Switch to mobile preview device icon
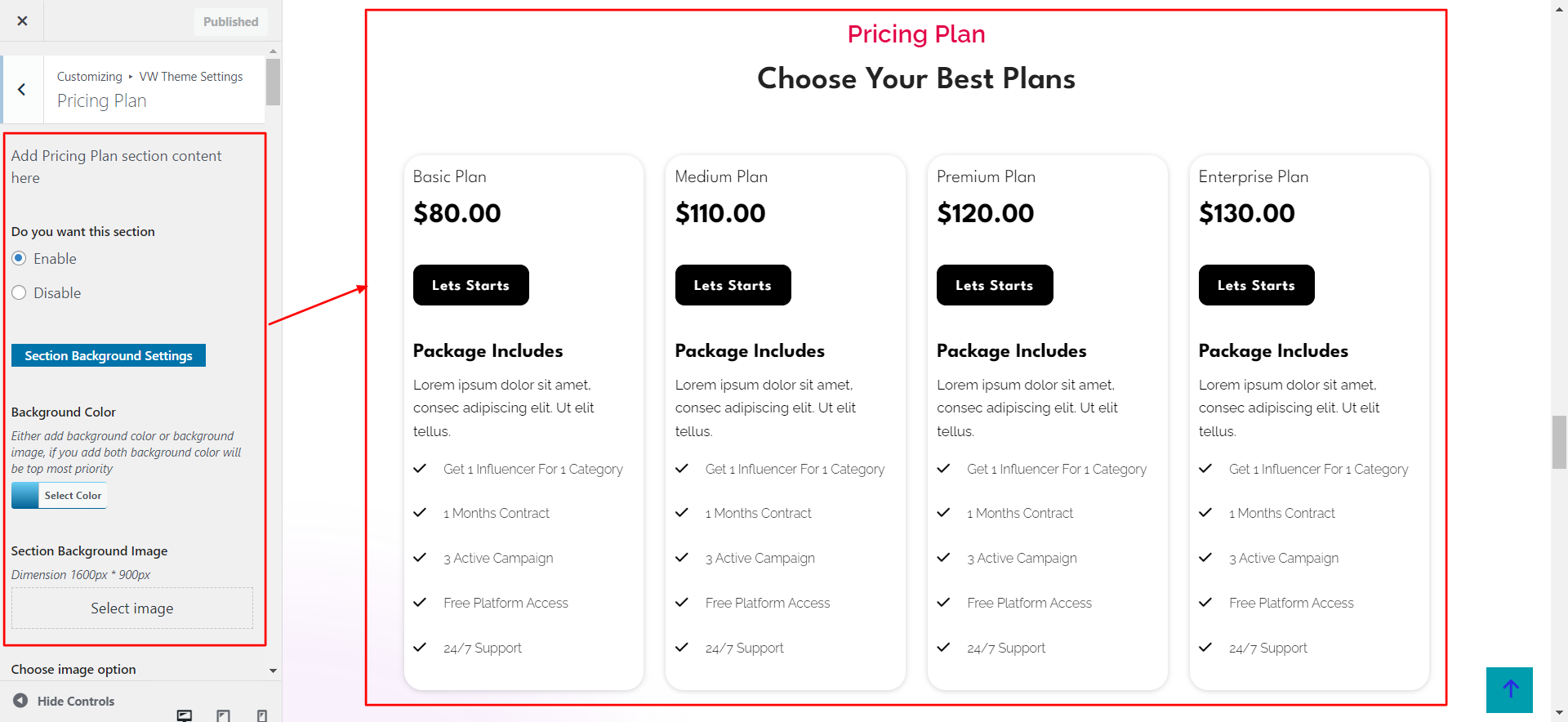This screenshot has height=722, width=1568. click(261, 715)
